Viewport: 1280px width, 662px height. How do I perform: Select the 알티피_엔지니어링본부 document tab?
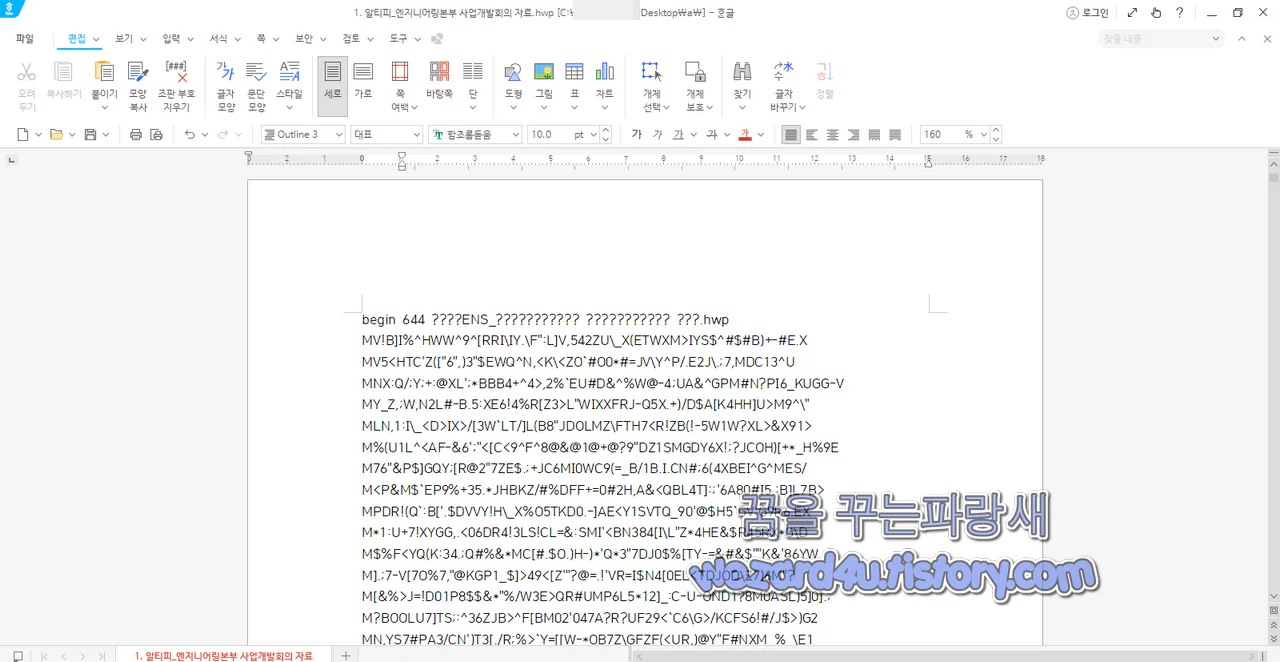click(224, 655)
